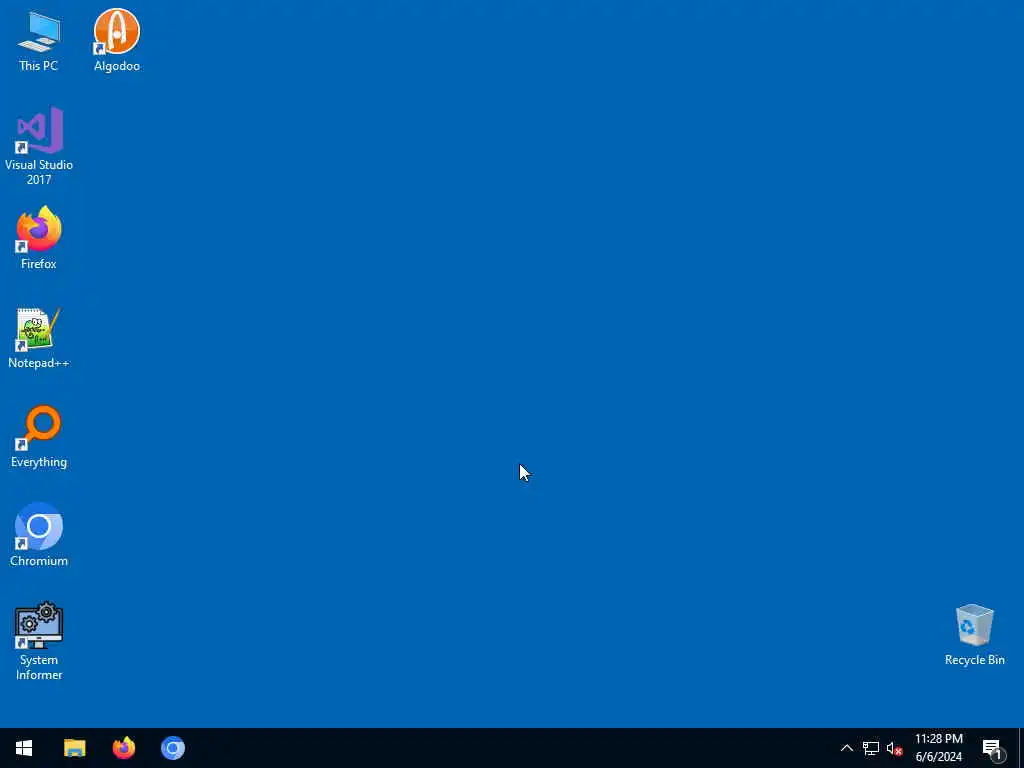Screen dimensions: 1024x768
Task: Select the This PC desktop icon
Action: click(39, 40)
